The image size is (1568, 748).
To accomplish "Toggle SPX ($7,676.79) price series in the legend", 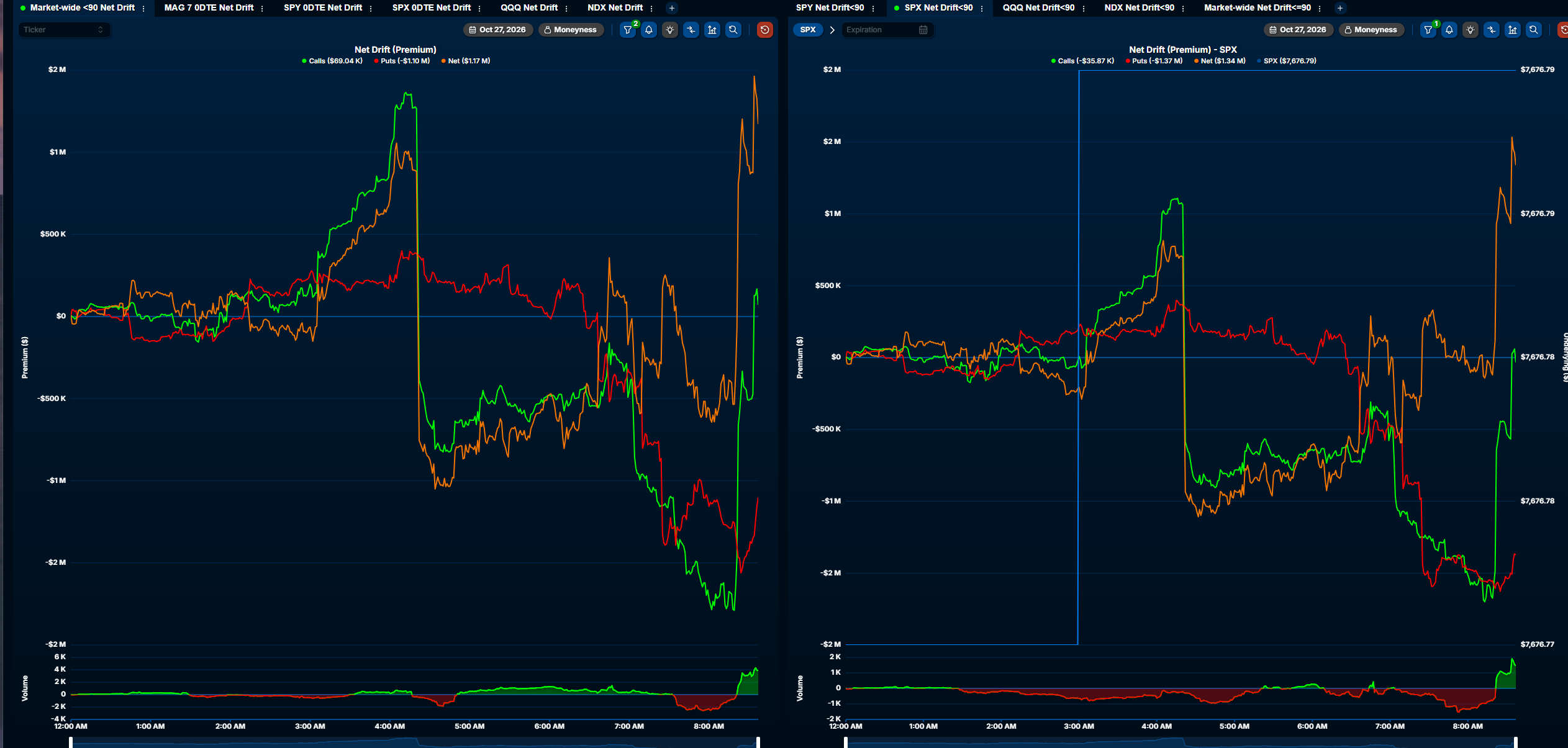I will coord(1287,61).
